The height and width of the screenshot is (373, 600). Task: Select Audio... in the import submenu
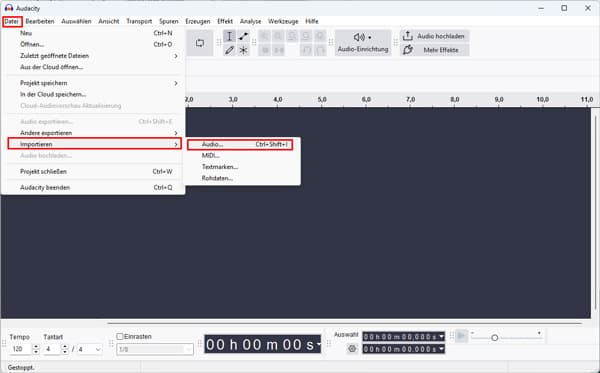tap(240, 144)
